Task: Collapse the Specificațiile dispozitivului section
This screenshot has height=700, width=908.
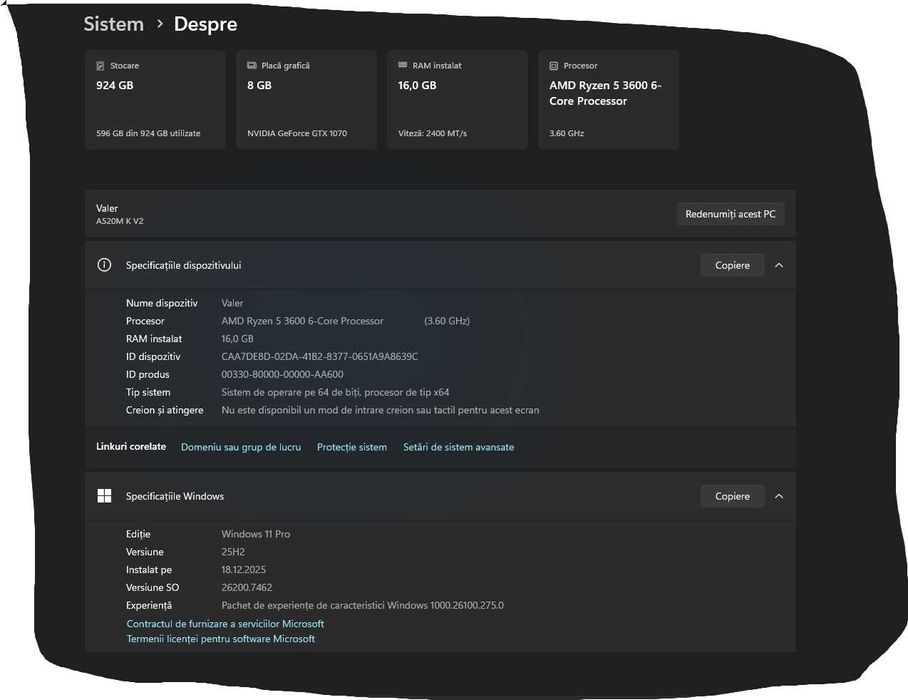Action: 779,265
